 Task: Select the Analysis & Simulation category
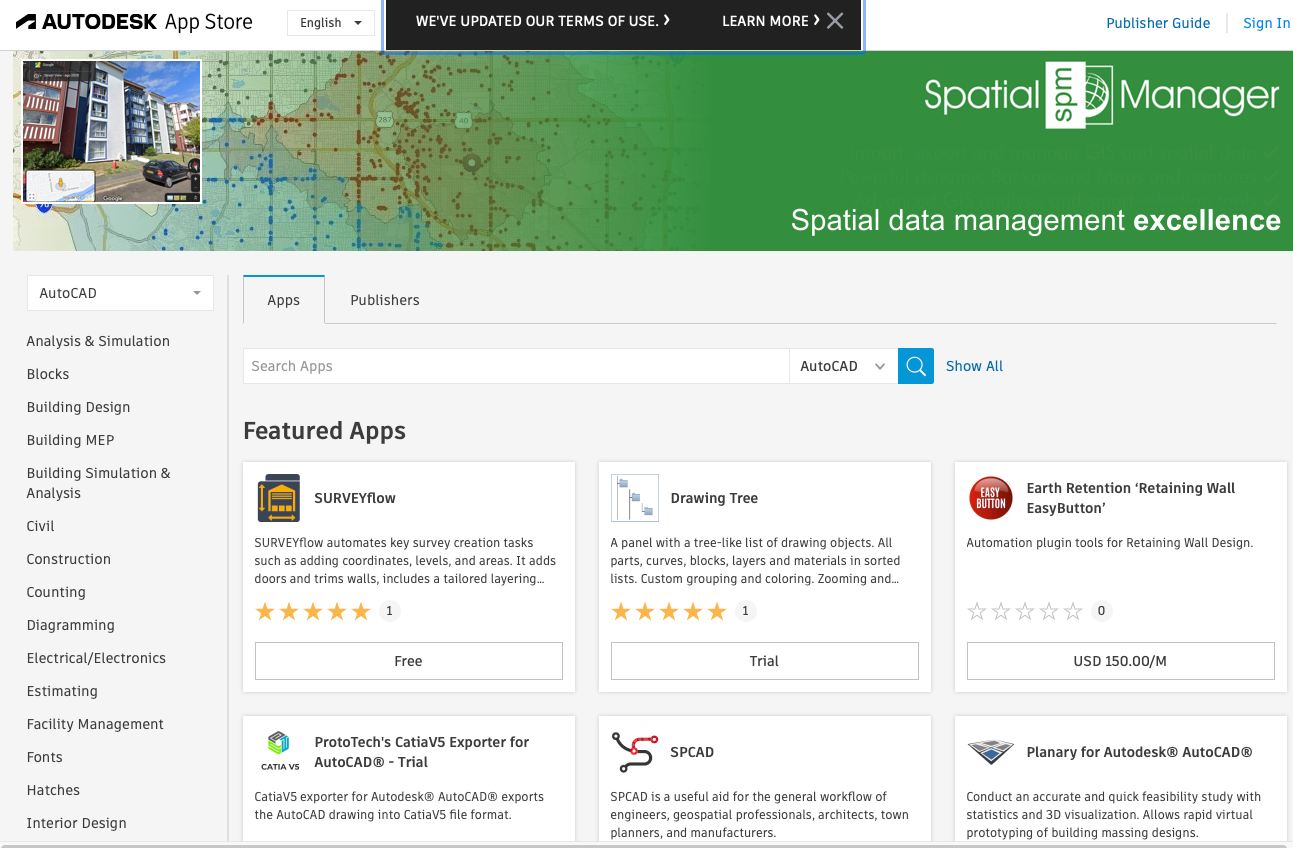click(98, 341)
